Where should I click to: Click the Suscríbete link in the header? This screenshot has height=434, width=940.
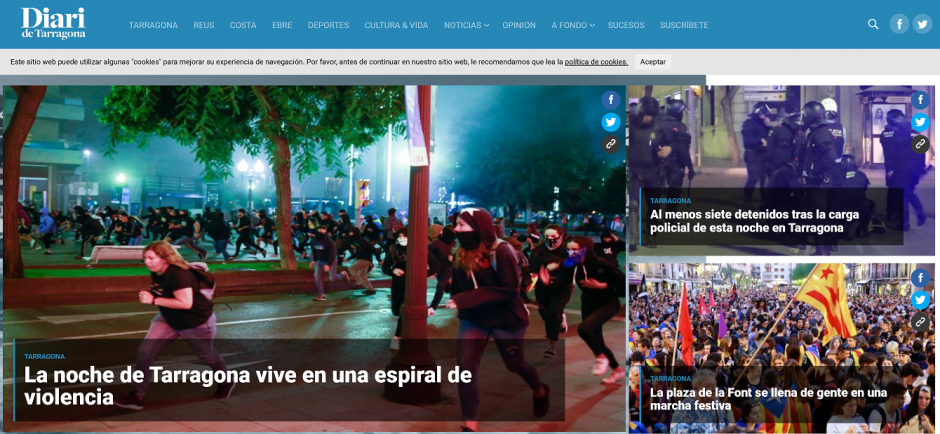[x=684, y=25]
